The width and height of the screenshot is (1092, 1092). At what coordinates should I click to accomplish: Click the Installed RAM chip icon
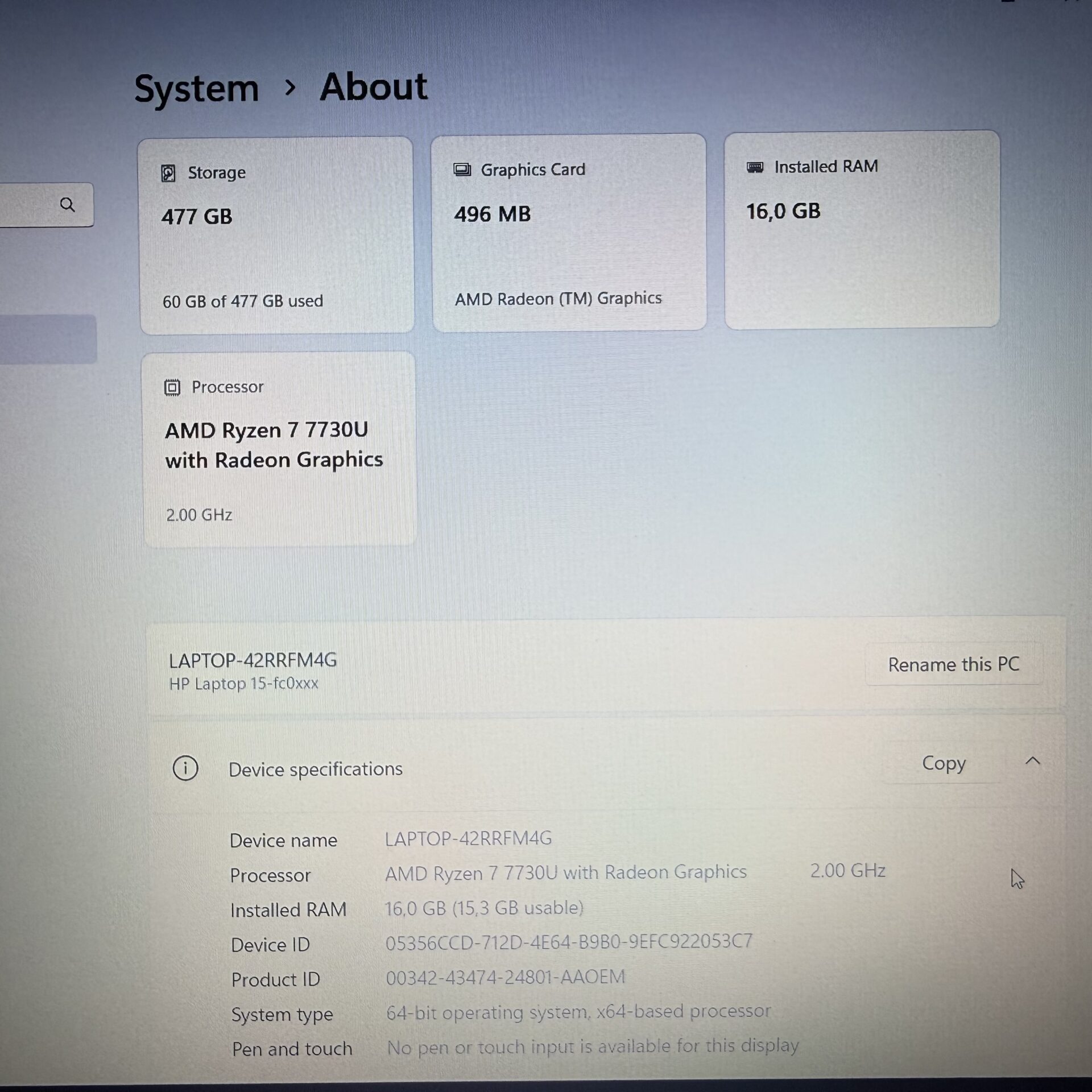(755, 167)
